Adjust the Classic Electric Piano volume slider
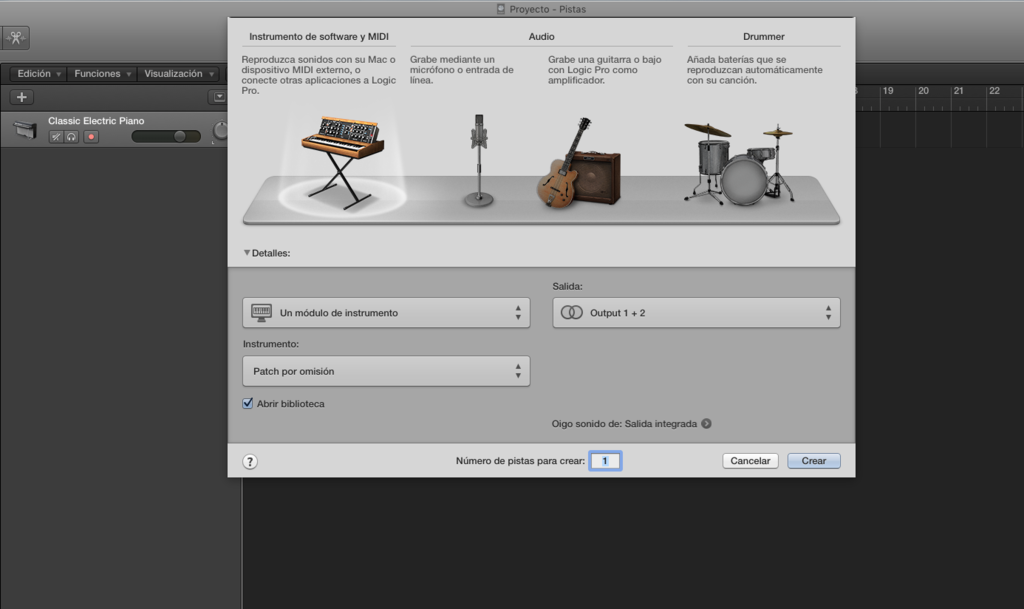The height and width of the screenshot is (609, 1024). [166, 136]
